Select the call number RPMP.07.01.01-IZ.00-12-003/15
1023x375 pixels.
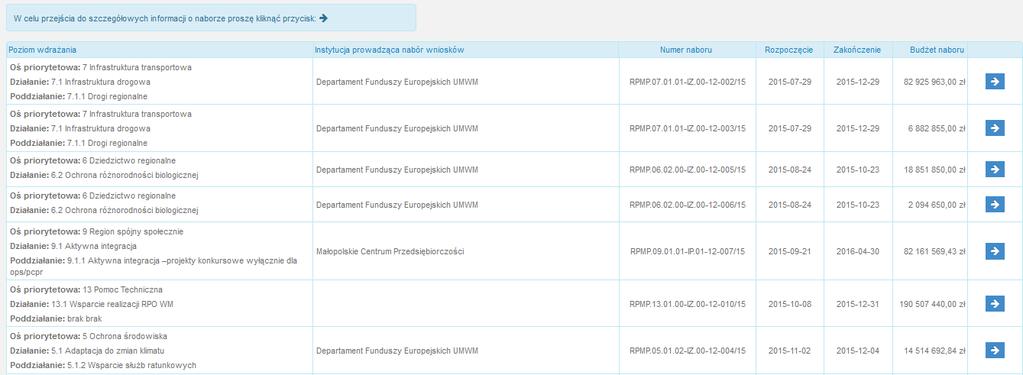688,129
